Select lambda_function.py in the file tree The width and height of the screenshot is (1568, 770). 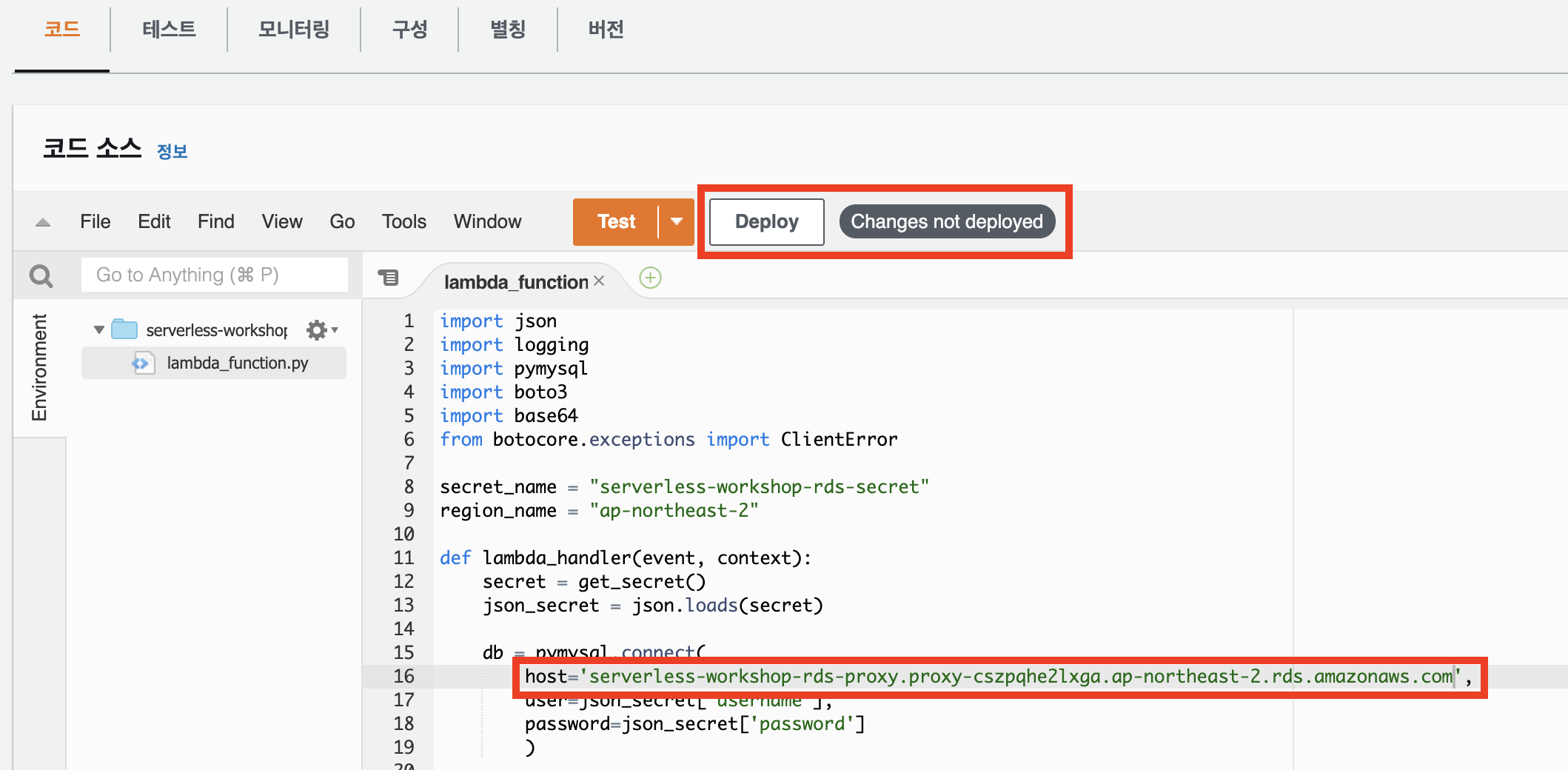click(215, 363)
